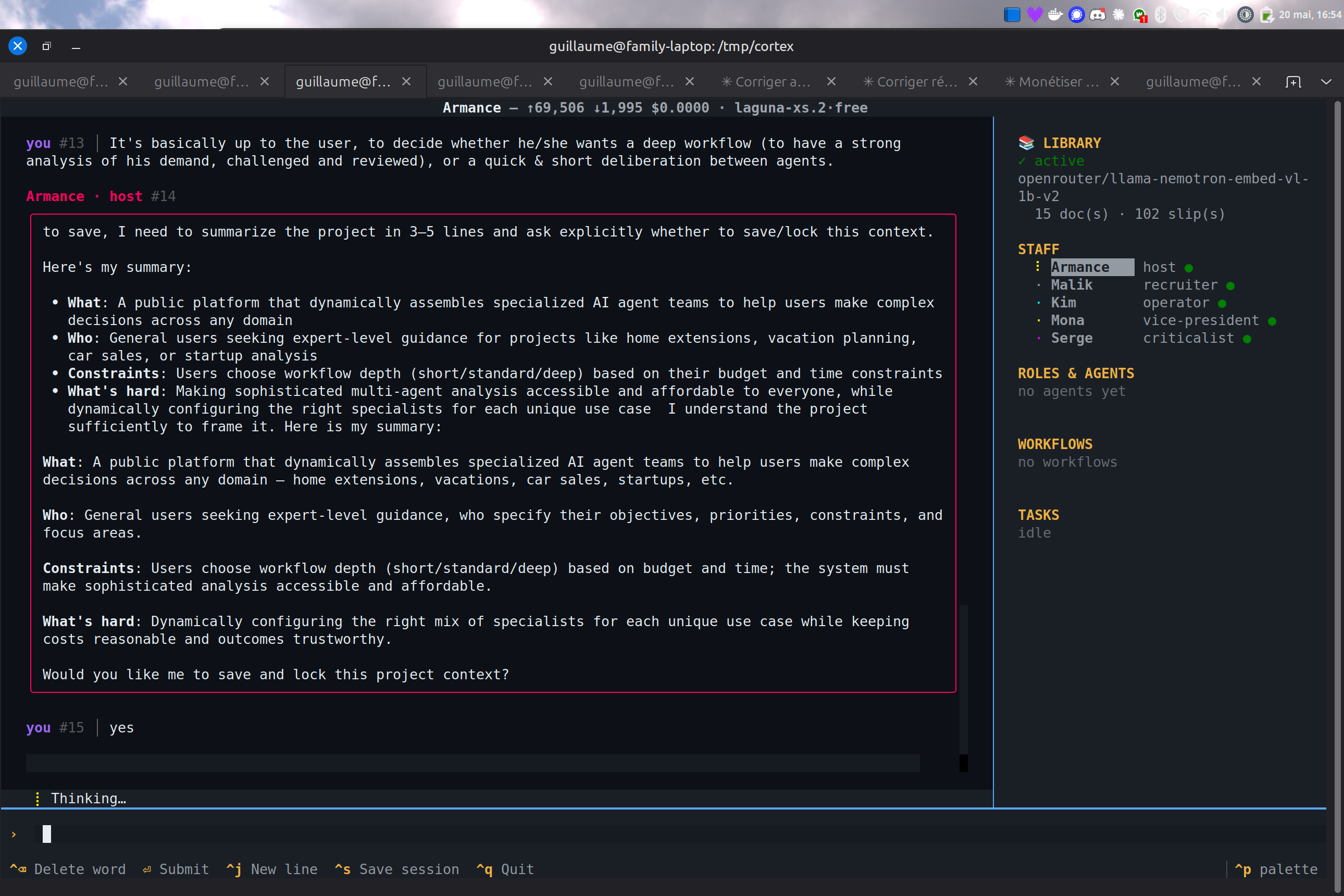Viewport: 1344px width, 896px height.
Task: Close the second guillaume@f… tab
Action: 265,82
